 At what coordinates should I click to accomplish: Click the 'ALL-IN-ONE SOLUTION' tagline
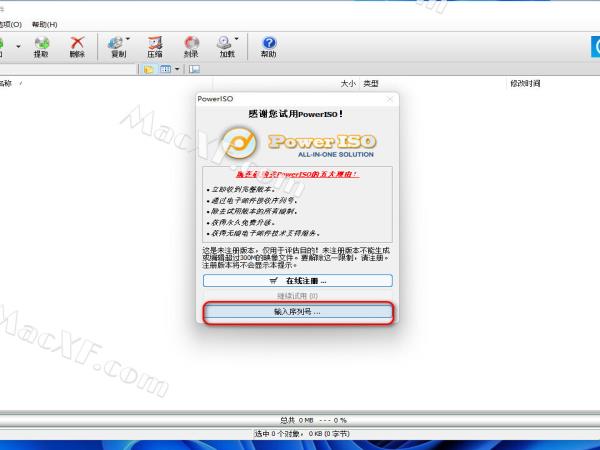coord(336,155)
